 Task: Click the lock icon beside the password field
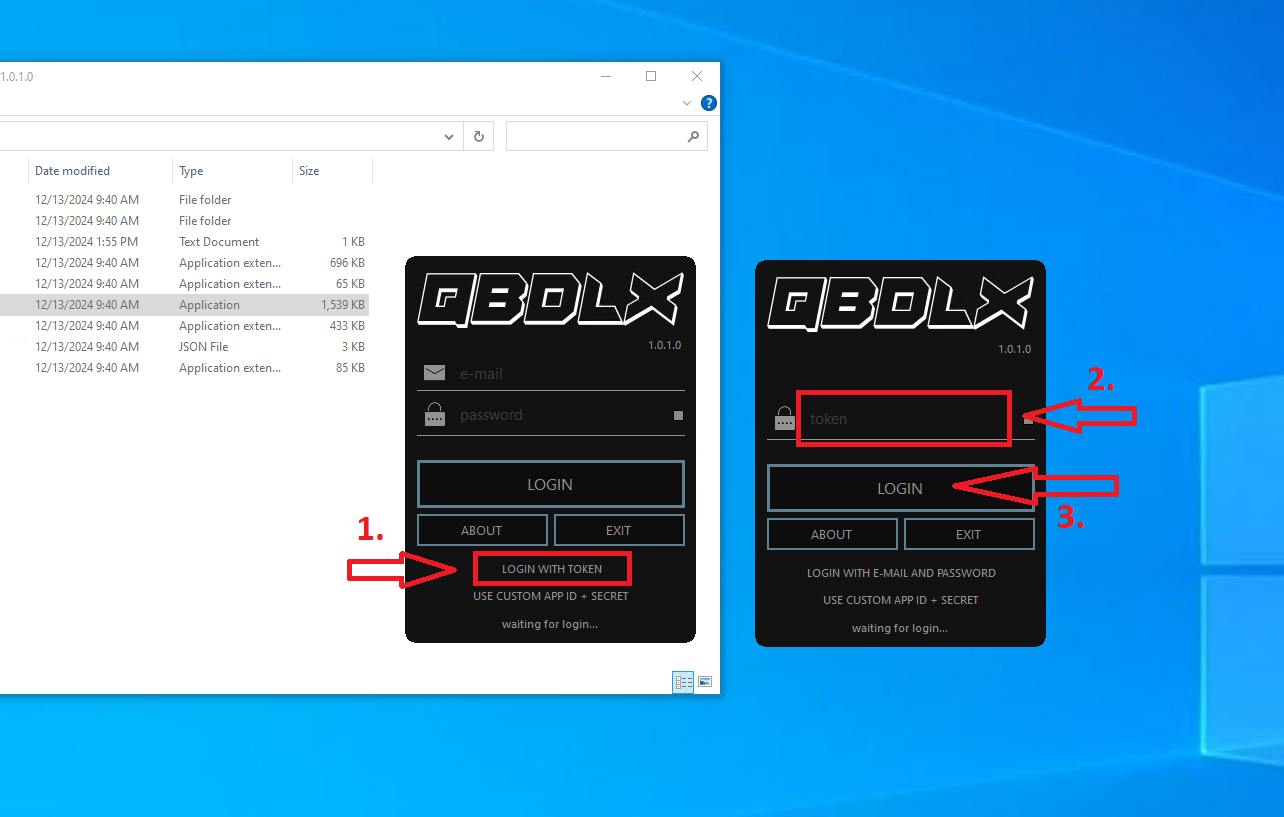pos(434,415)
